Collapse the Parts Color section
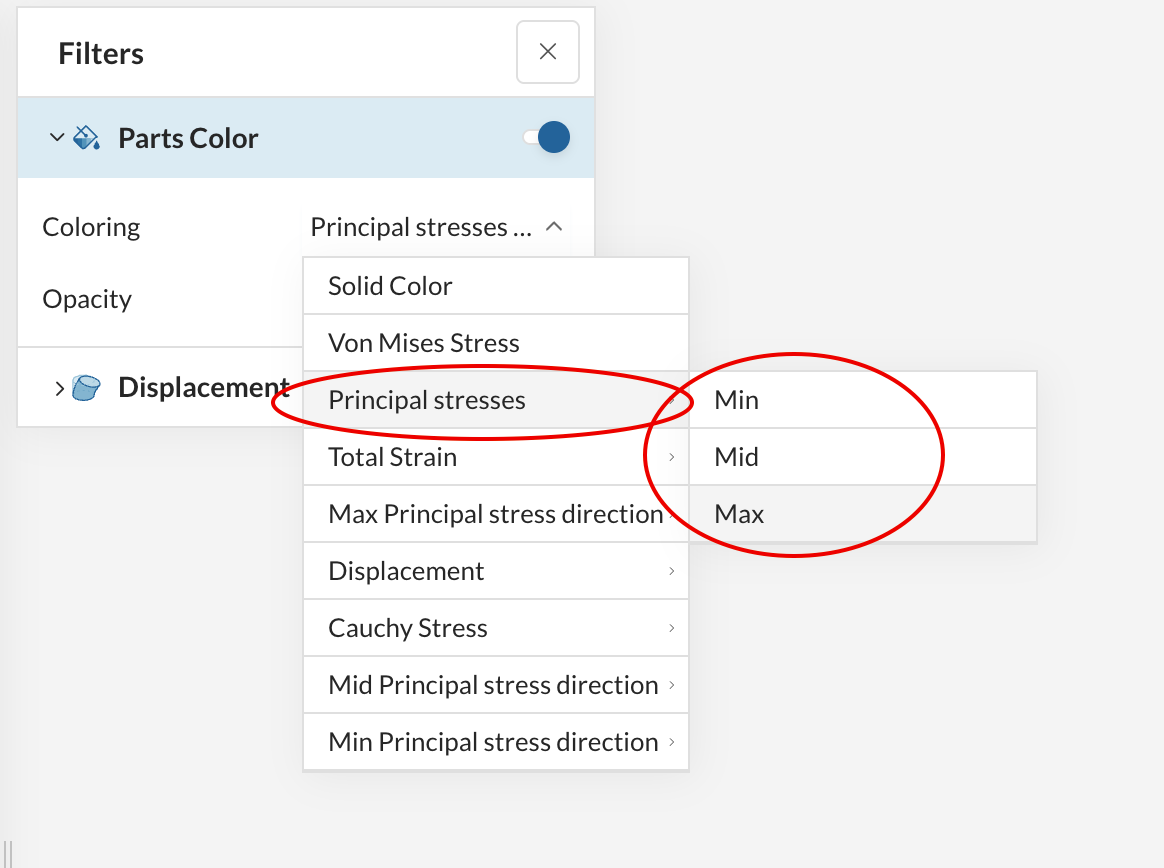This screenshot has width=1164, height=868. 57,138
